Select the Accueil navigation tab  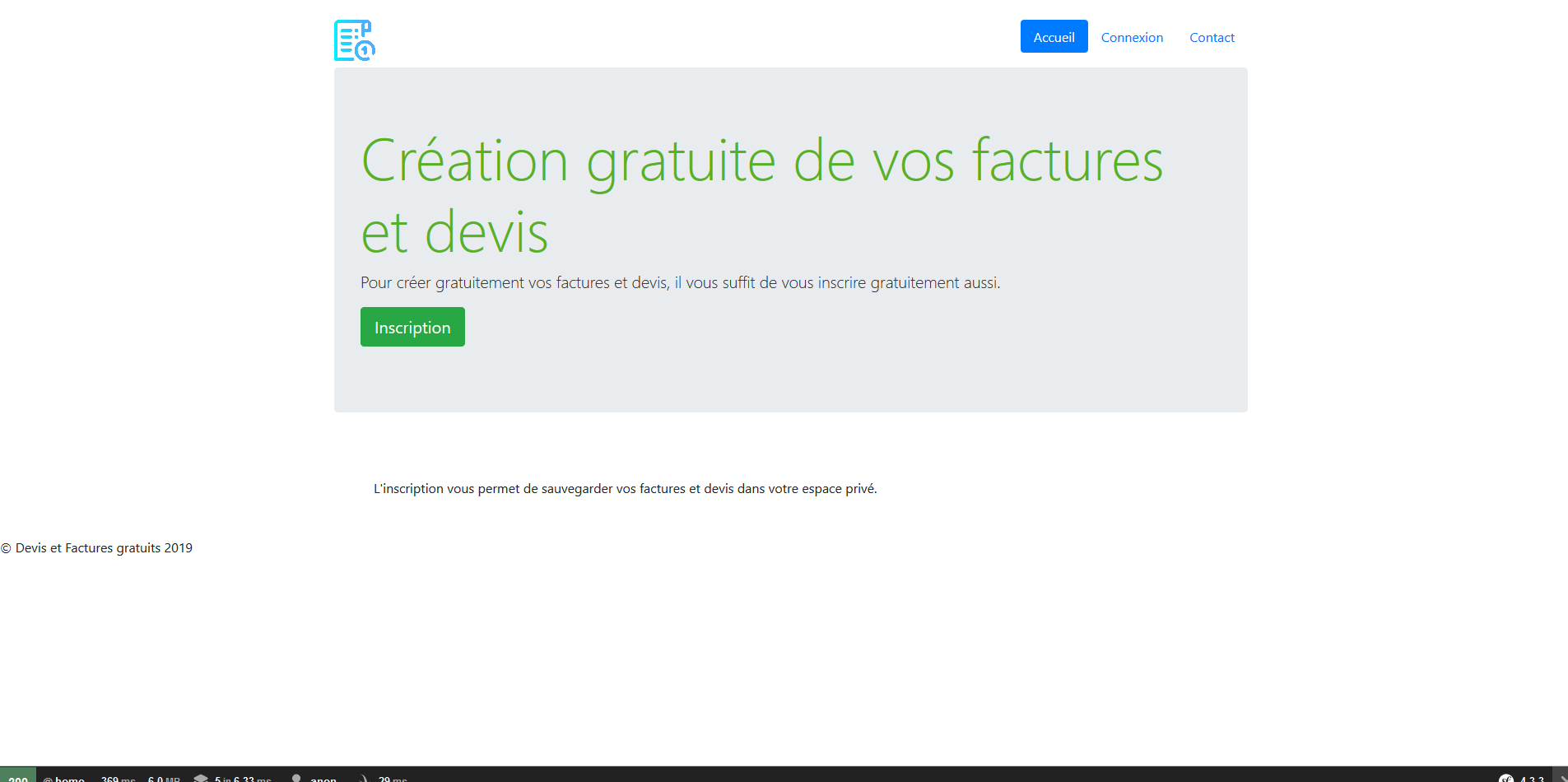point(1054,36)
